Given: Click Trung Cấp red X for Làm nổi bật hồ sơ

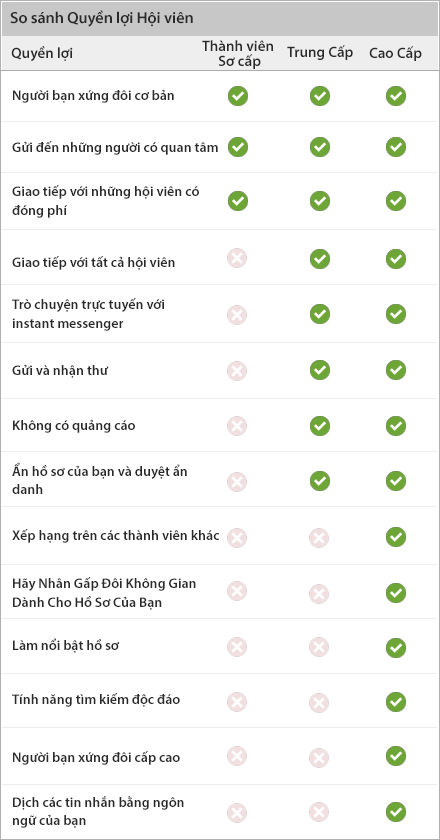Looking at the screenshot, I should [319, 647].
